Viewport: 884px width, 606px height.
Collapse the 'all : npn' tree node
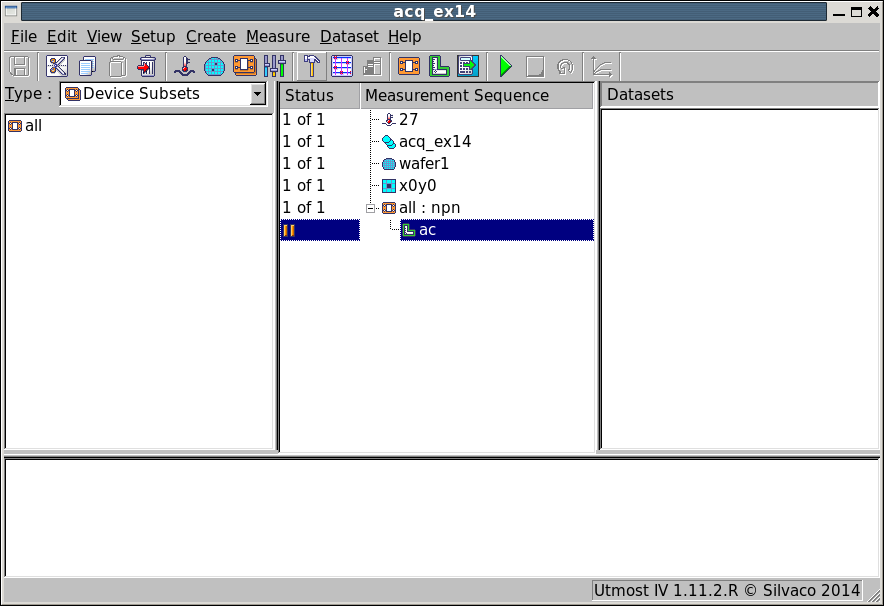pyautogui.click(x=370, y=208)
